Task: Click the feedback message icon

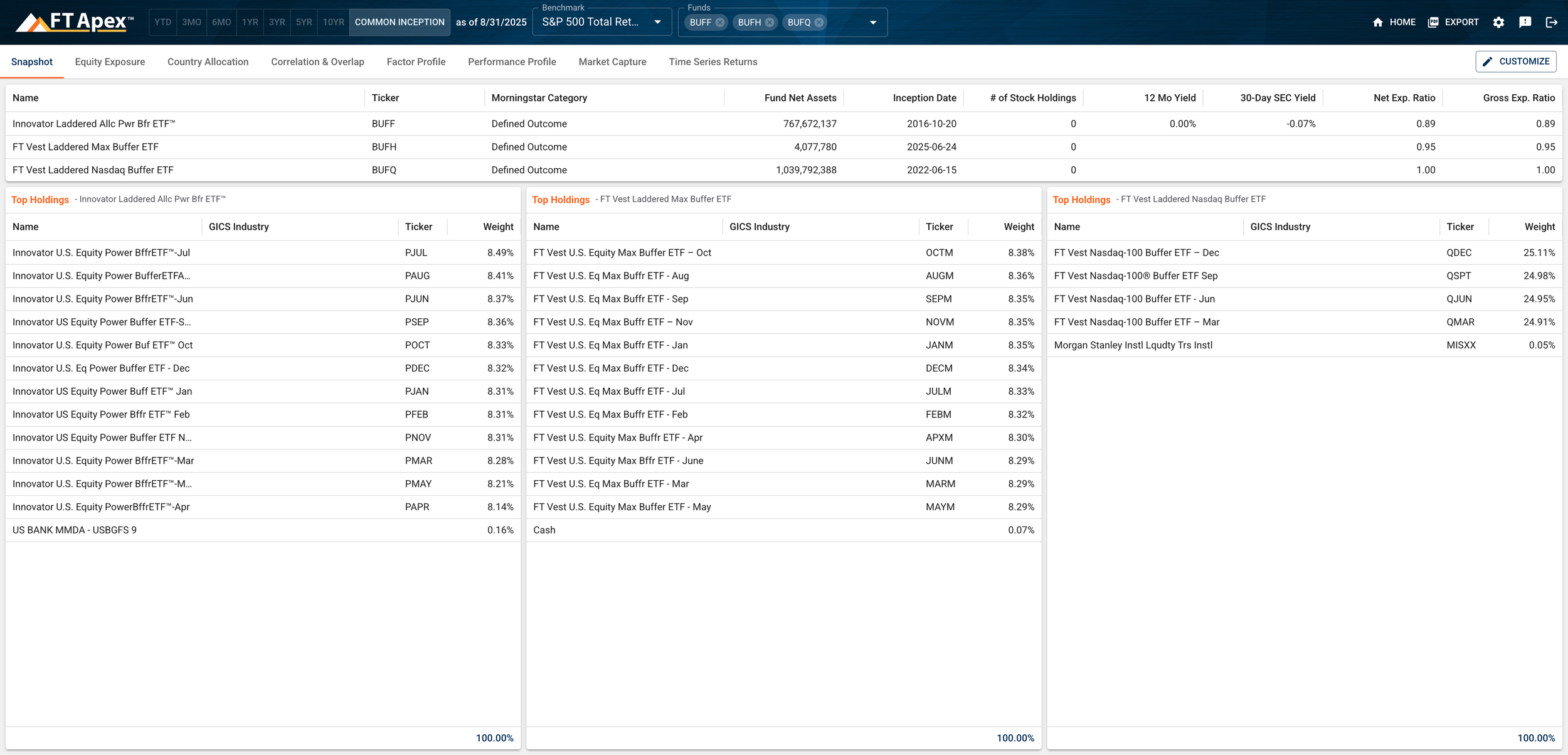Action: pos(1525,23)
